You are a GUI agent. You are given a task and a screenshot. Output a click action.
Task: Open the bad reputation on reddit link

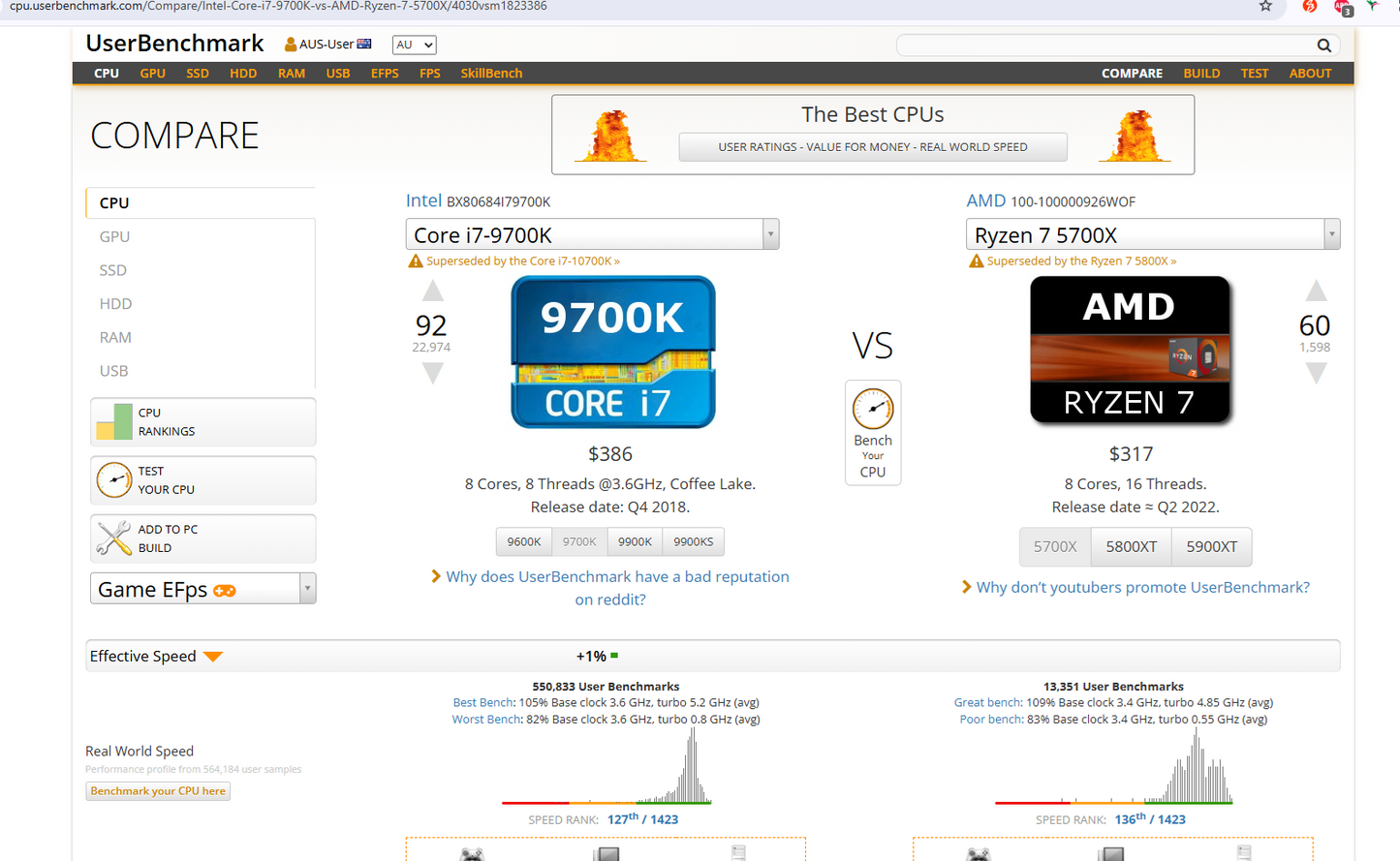point(617,577)
